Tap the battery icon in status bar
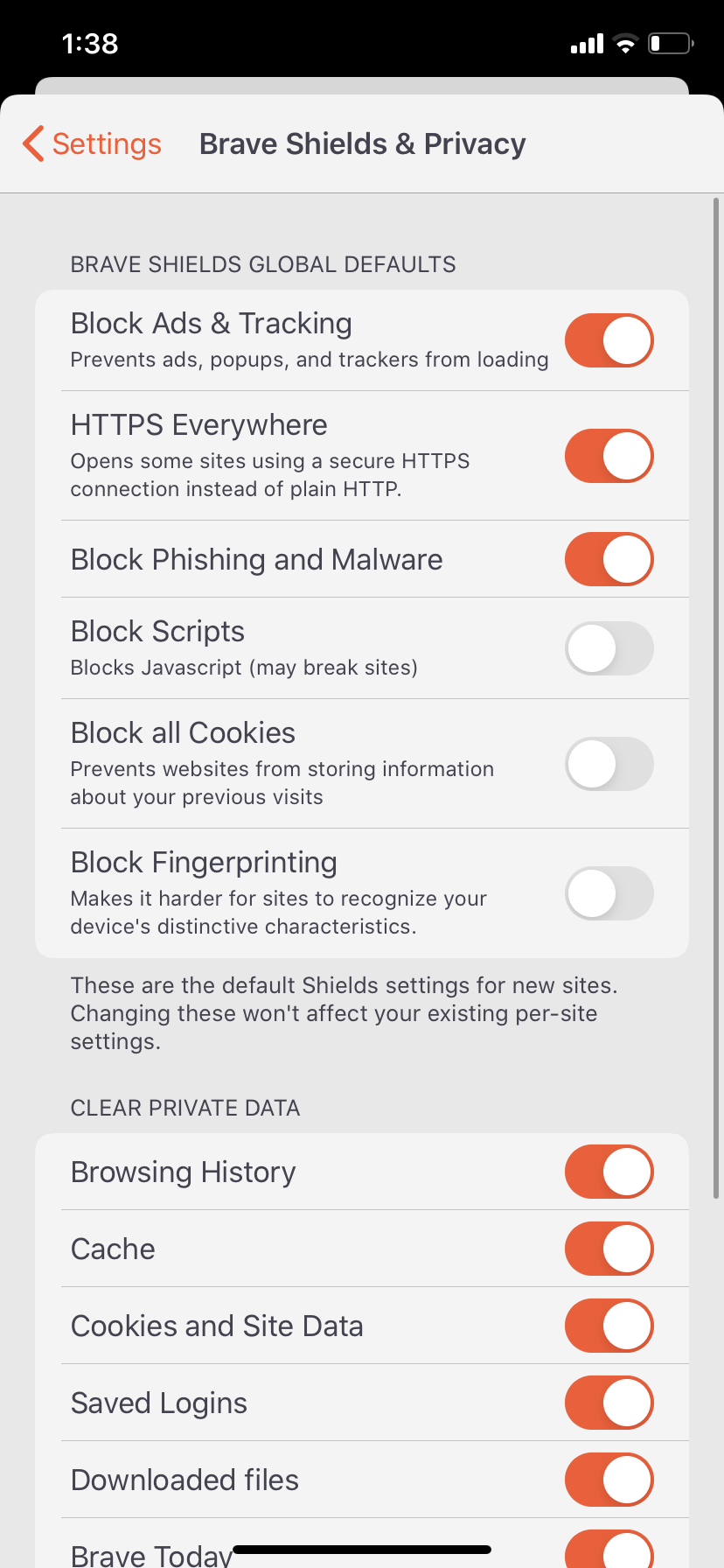The width and height of the screenshot is (724, 1568). (671, 43)
